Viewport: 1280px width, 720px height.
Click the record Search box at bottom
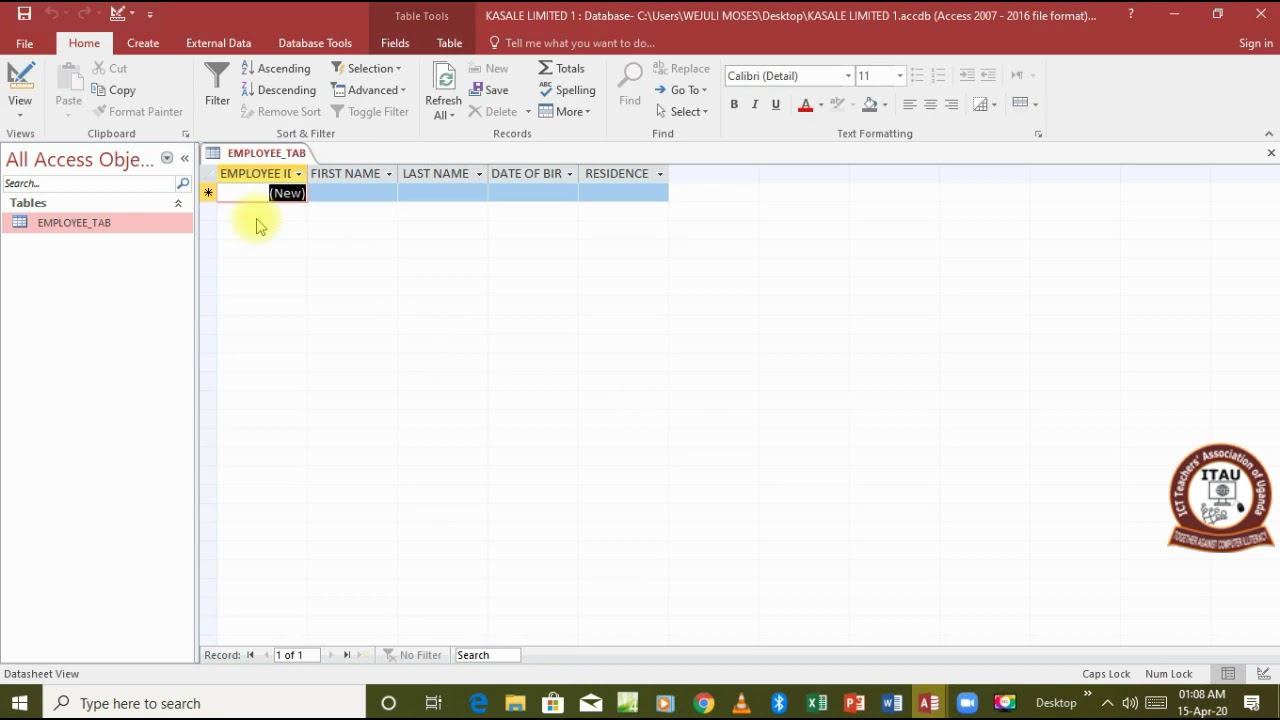coord(487,655)
